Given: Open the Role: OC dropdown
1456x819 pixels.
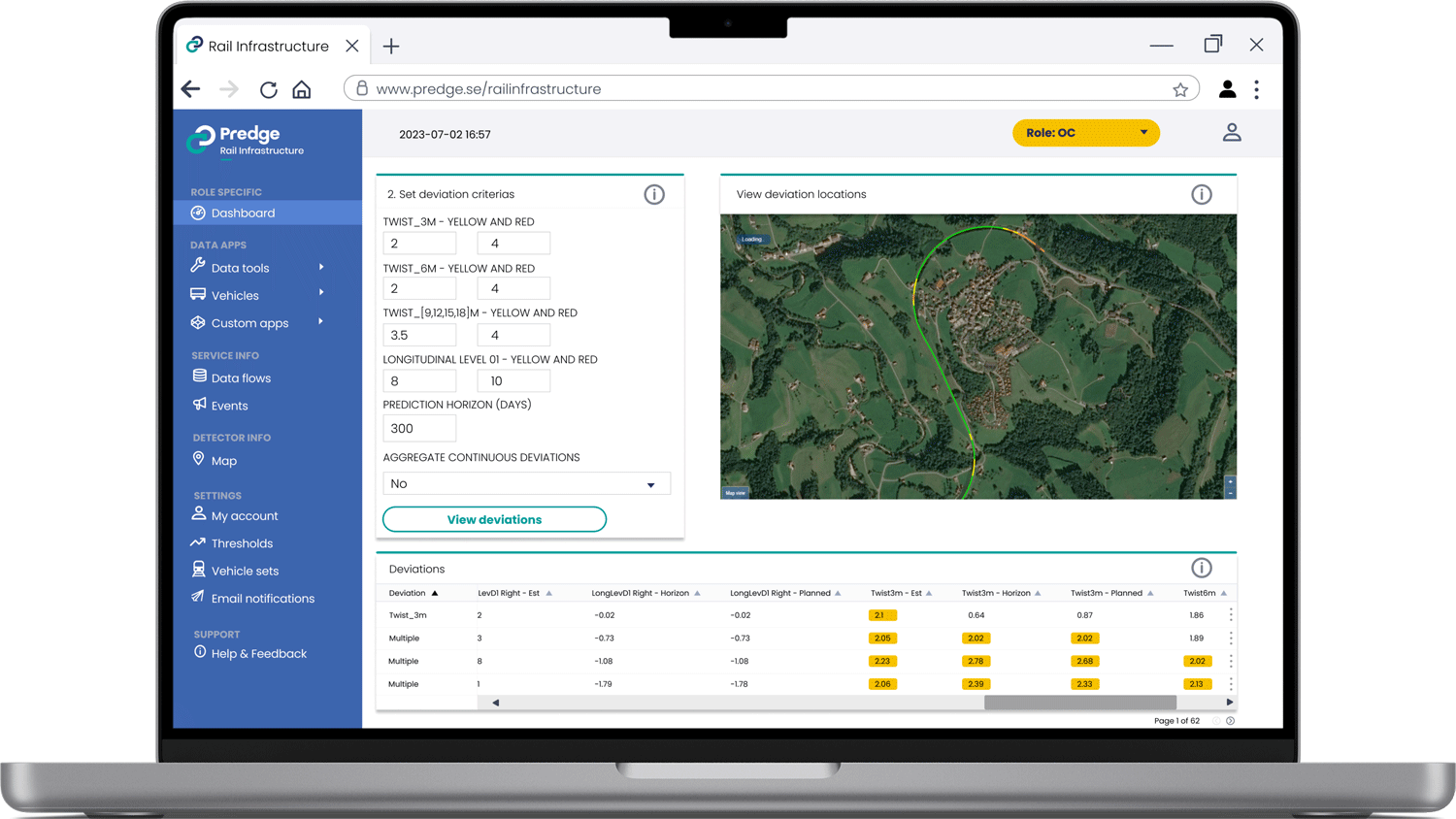Looking at the screenshot, I should tap(1086, 133).
